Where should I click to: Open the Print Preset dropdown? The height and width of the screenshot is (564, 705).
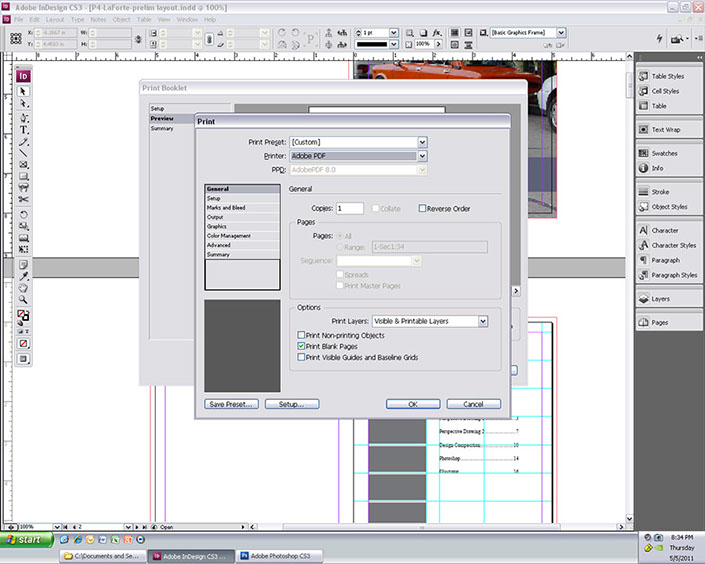422,142
